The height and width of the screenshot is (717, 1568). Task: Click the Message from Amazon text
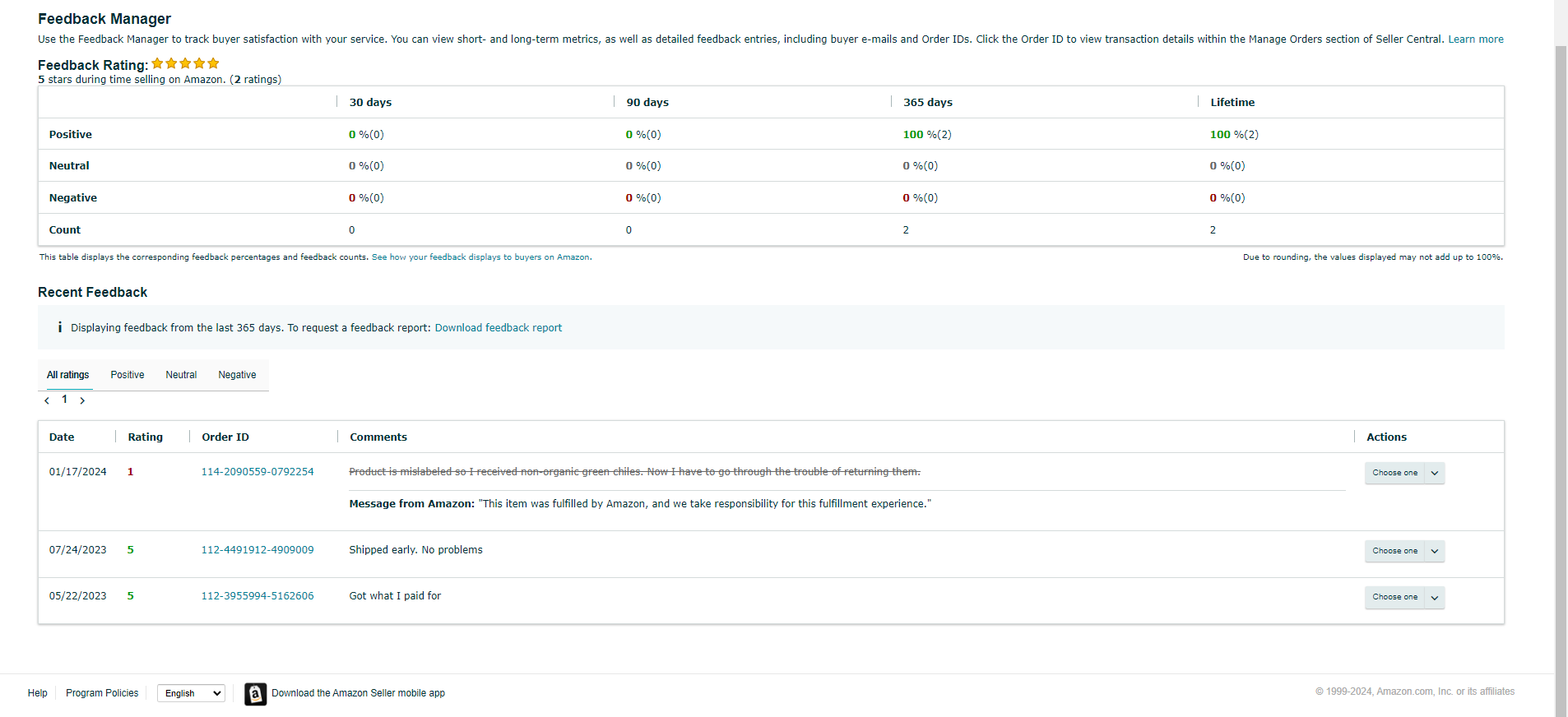coord(640,504)
